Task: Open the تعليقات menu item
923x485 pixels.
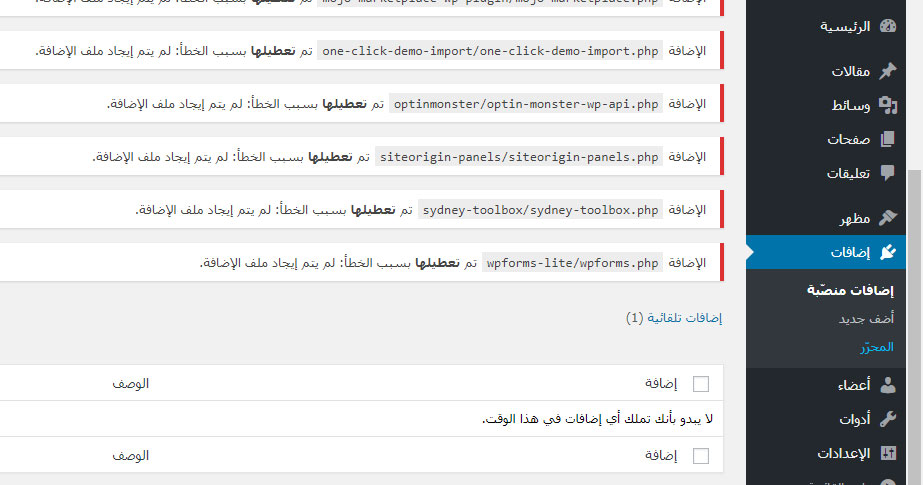Action: [826, 172]
